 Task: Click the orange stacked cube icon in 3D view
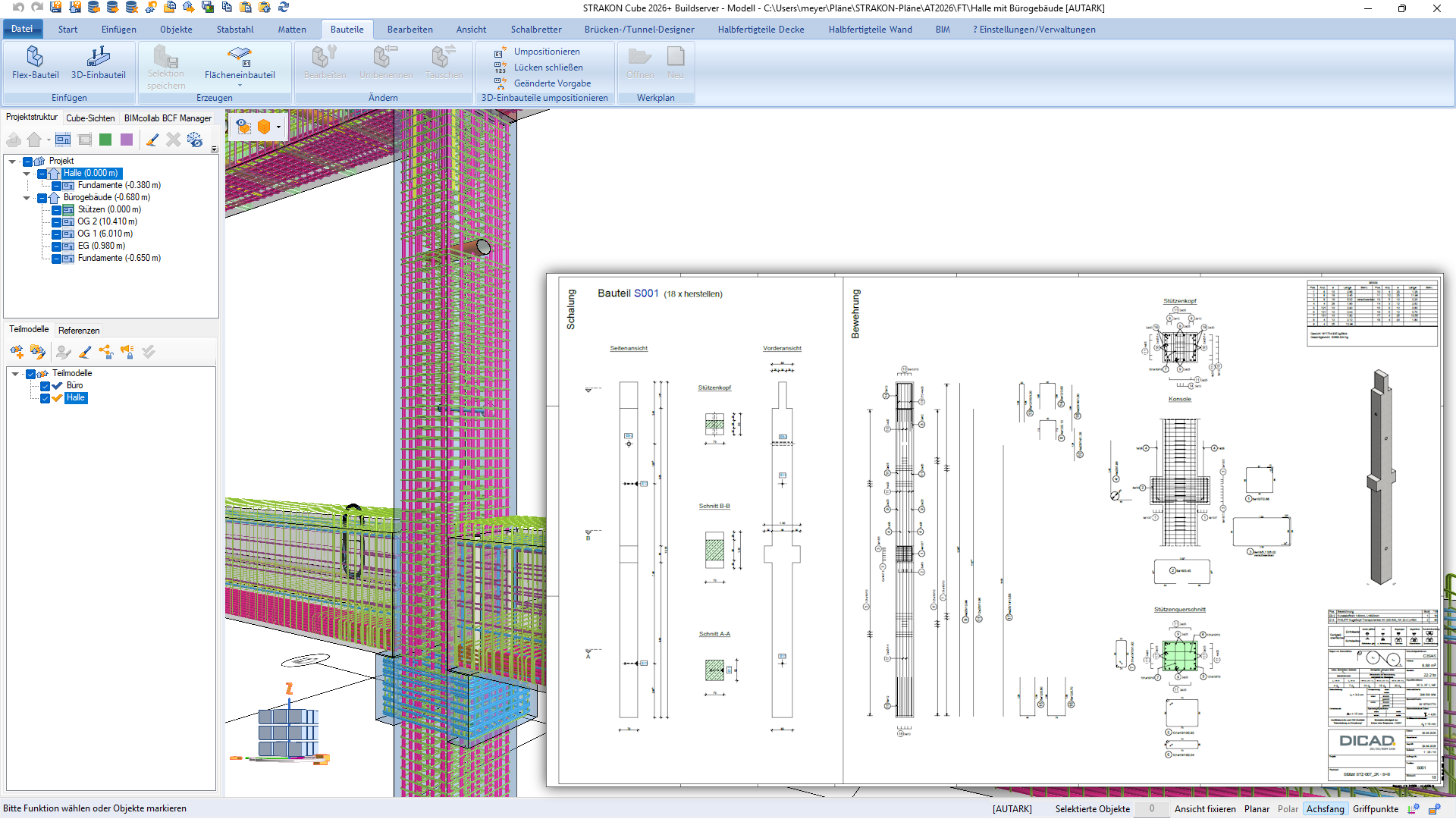[x=264, y=127]
